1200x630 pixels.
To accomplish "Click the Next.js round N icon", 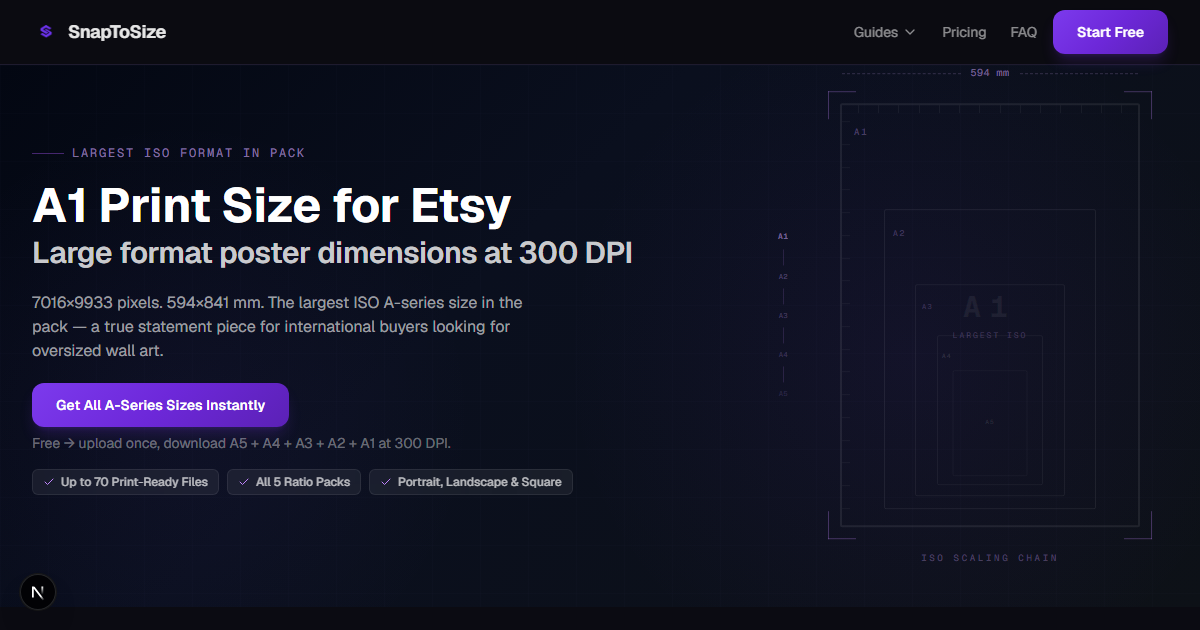I will coord(38,592).
